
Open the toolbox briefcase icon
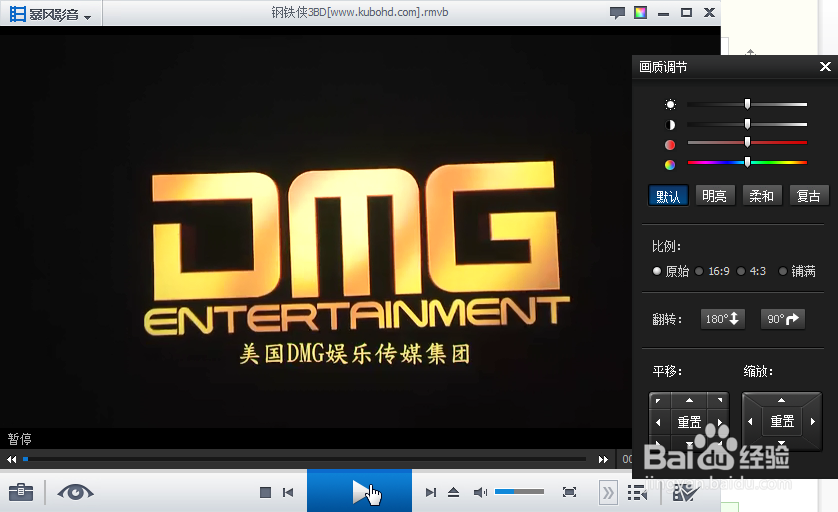[x=21, y=492]
